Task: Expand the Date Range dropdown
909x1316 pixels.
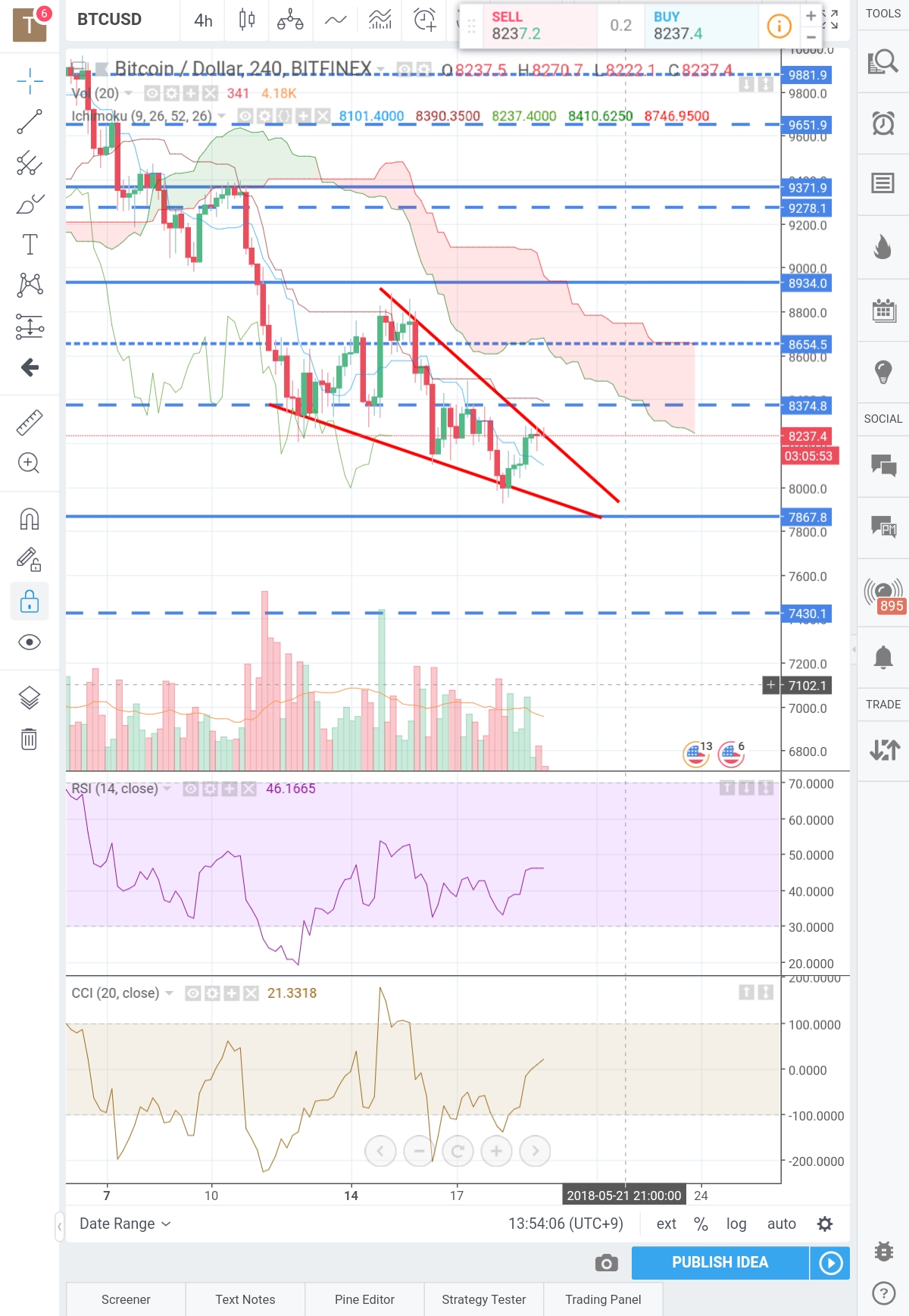Action: [x=125, y=1224]
